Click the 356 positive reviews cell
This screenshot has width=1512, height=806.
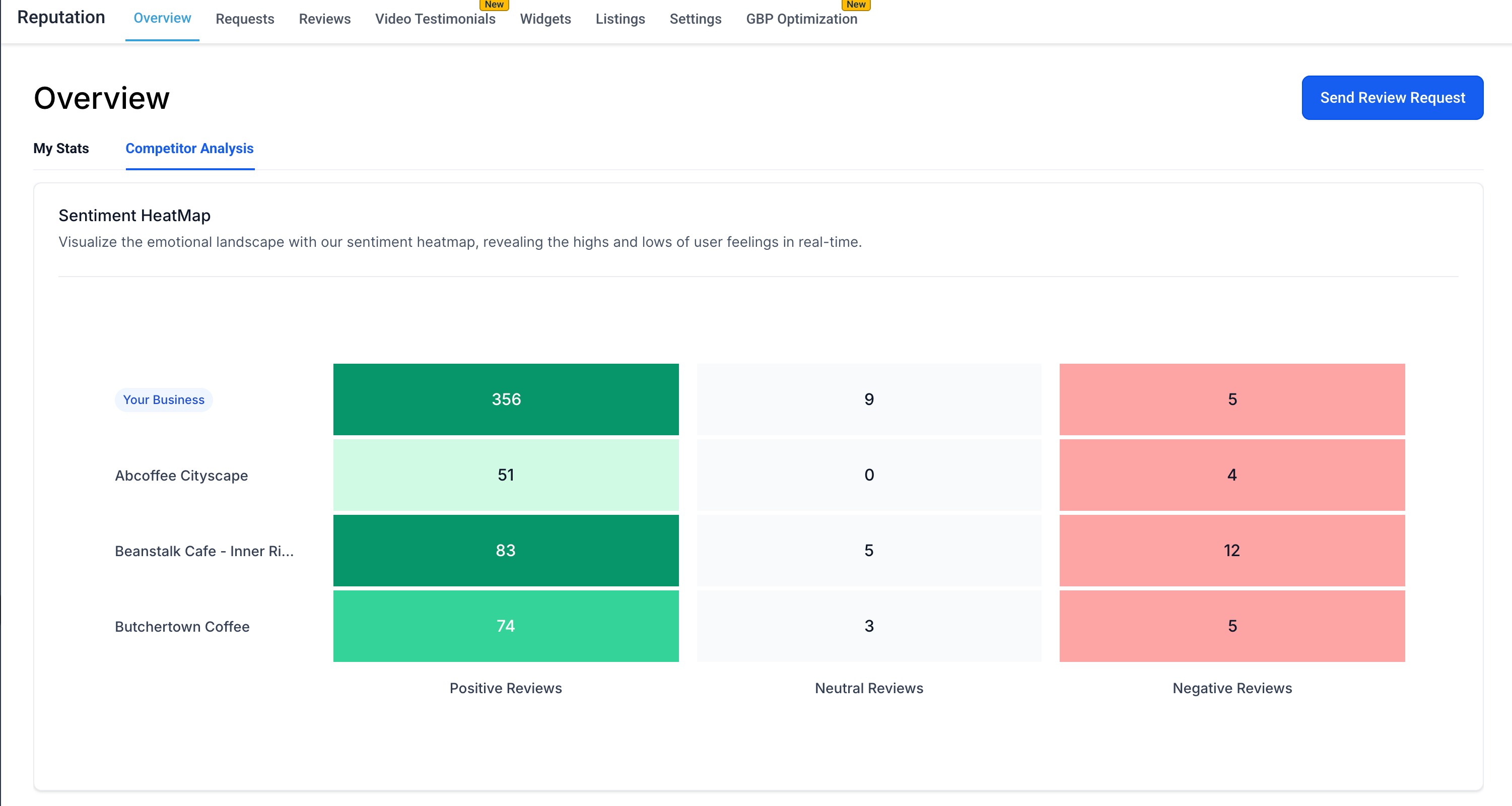click(x=505, y=399)
